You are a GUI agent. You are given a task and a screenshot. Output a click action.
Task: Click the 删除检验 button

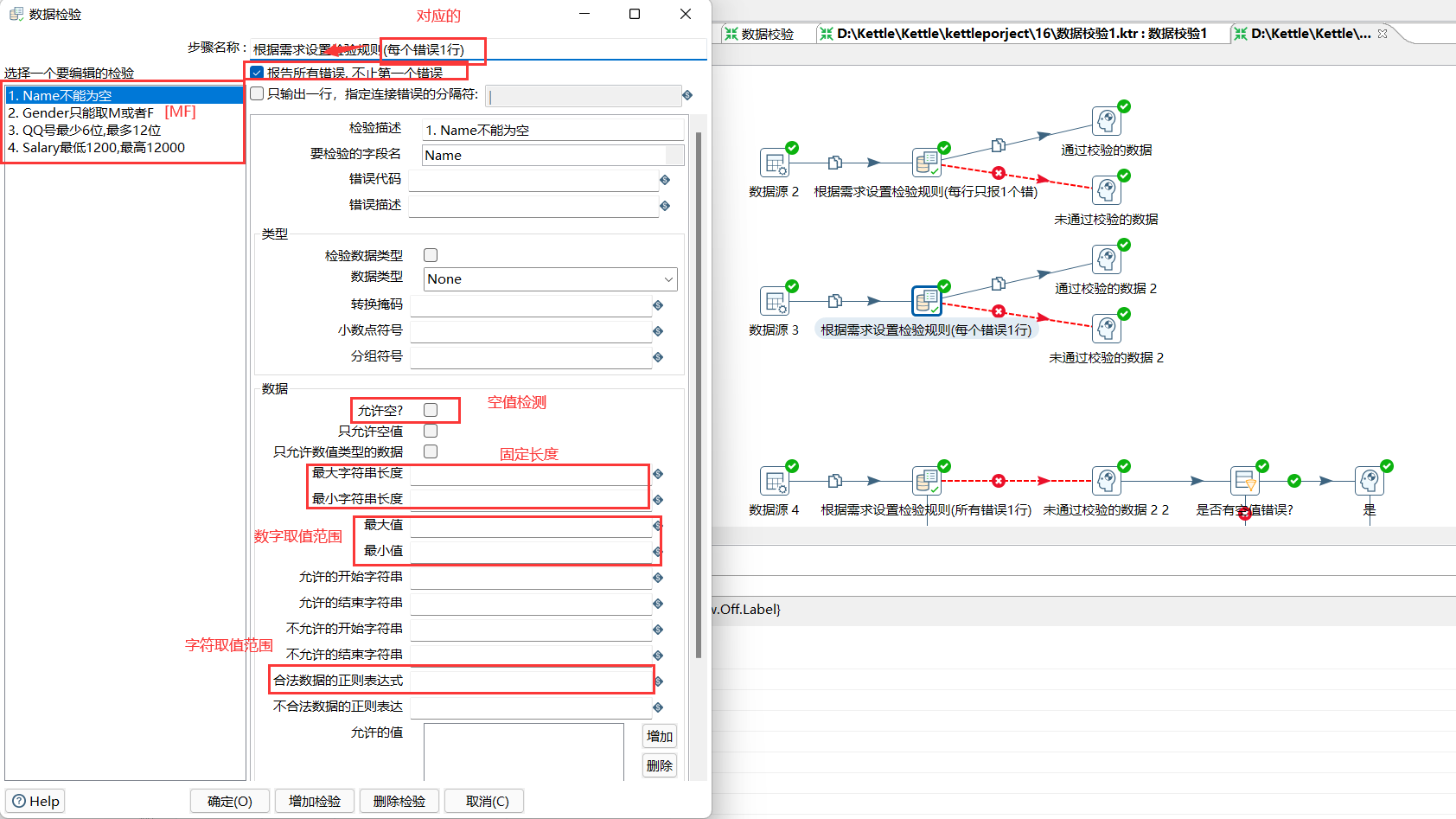399,801
